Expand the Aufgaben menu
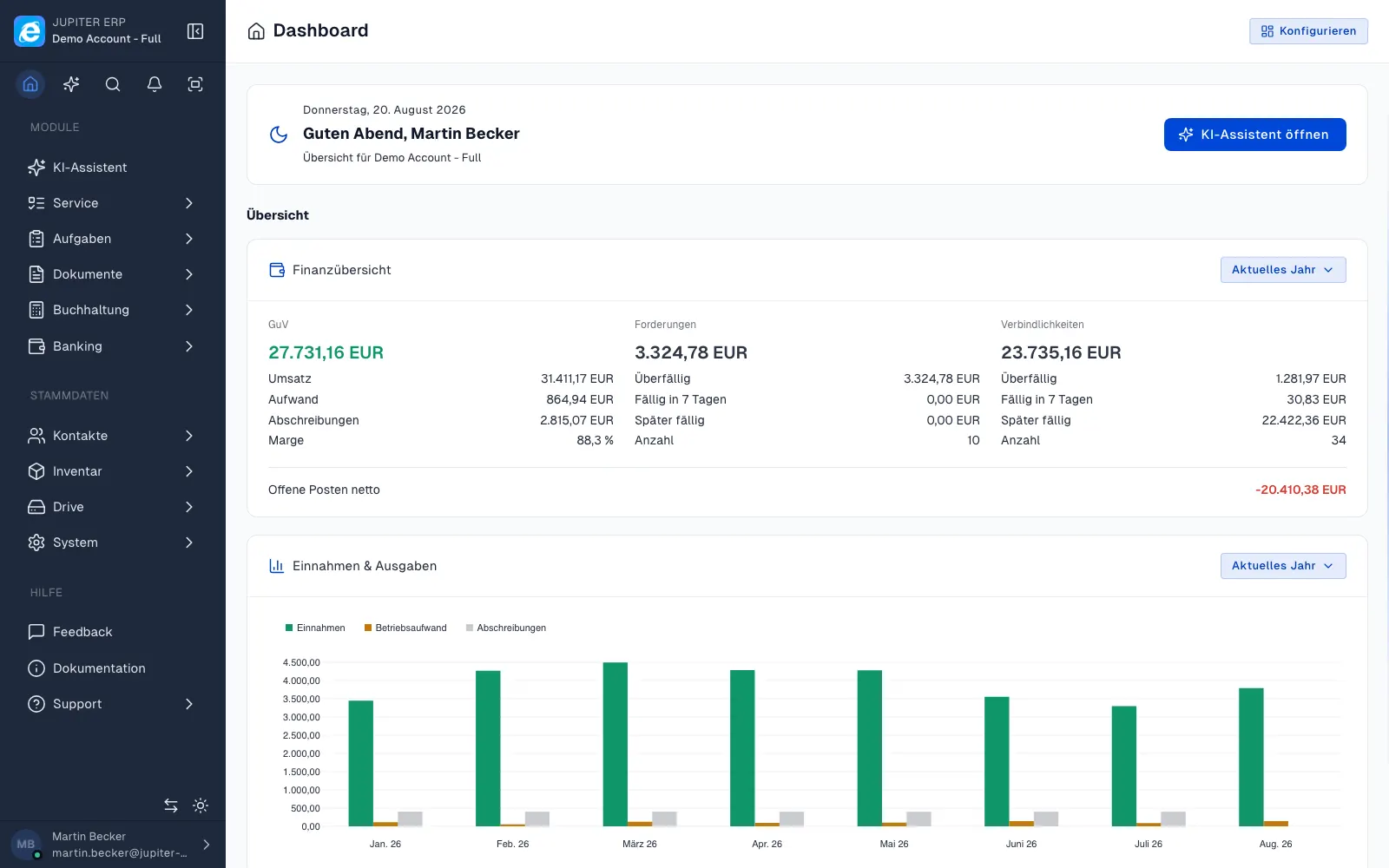The height and width of the screenshot is (868, 1389). (x=113, y=239)
